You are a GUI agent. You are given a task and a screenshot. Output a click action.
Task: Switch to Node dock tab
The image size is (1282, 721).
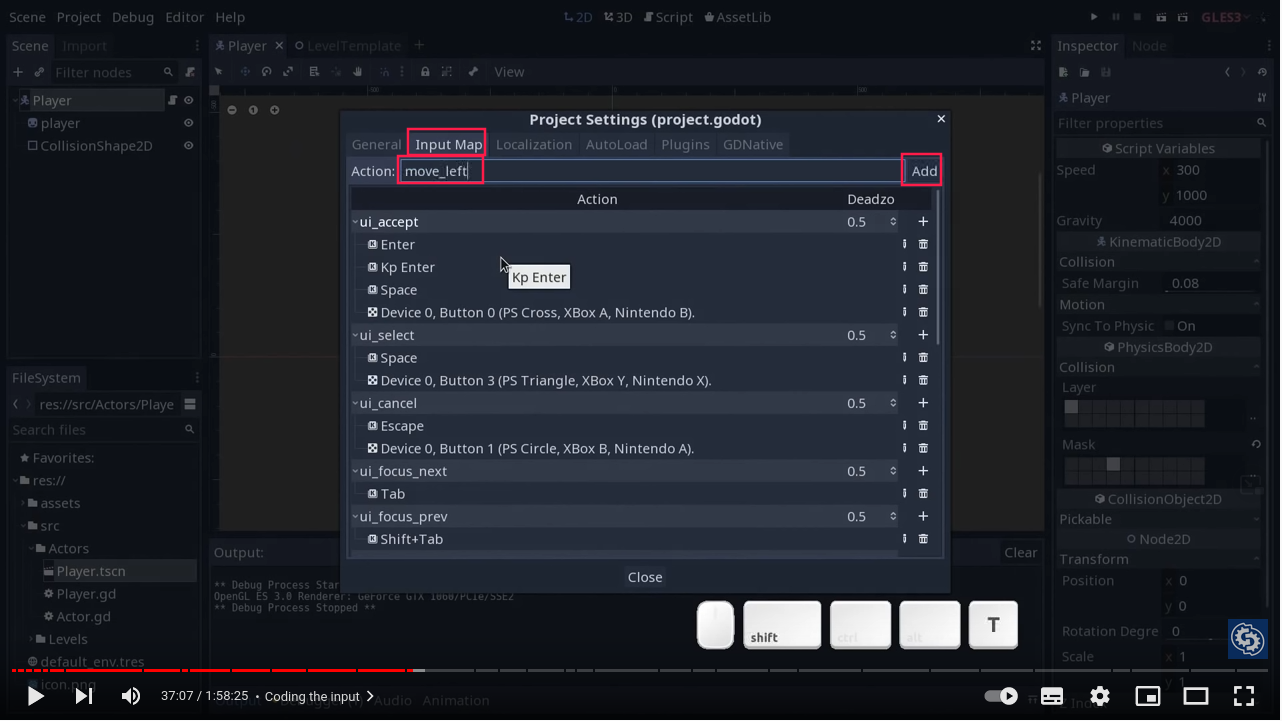pos(1149,46)
